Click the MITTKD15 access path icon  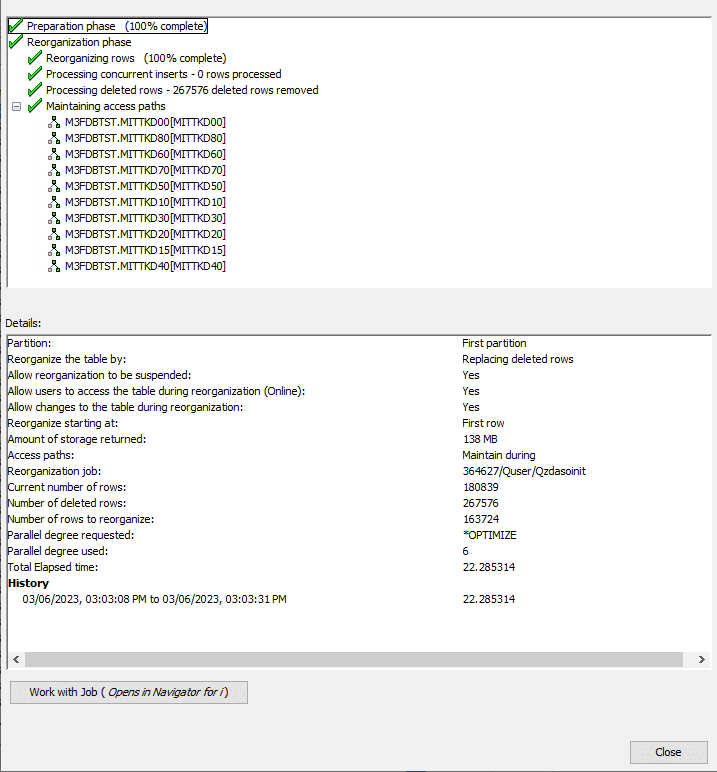click(54, 250)
